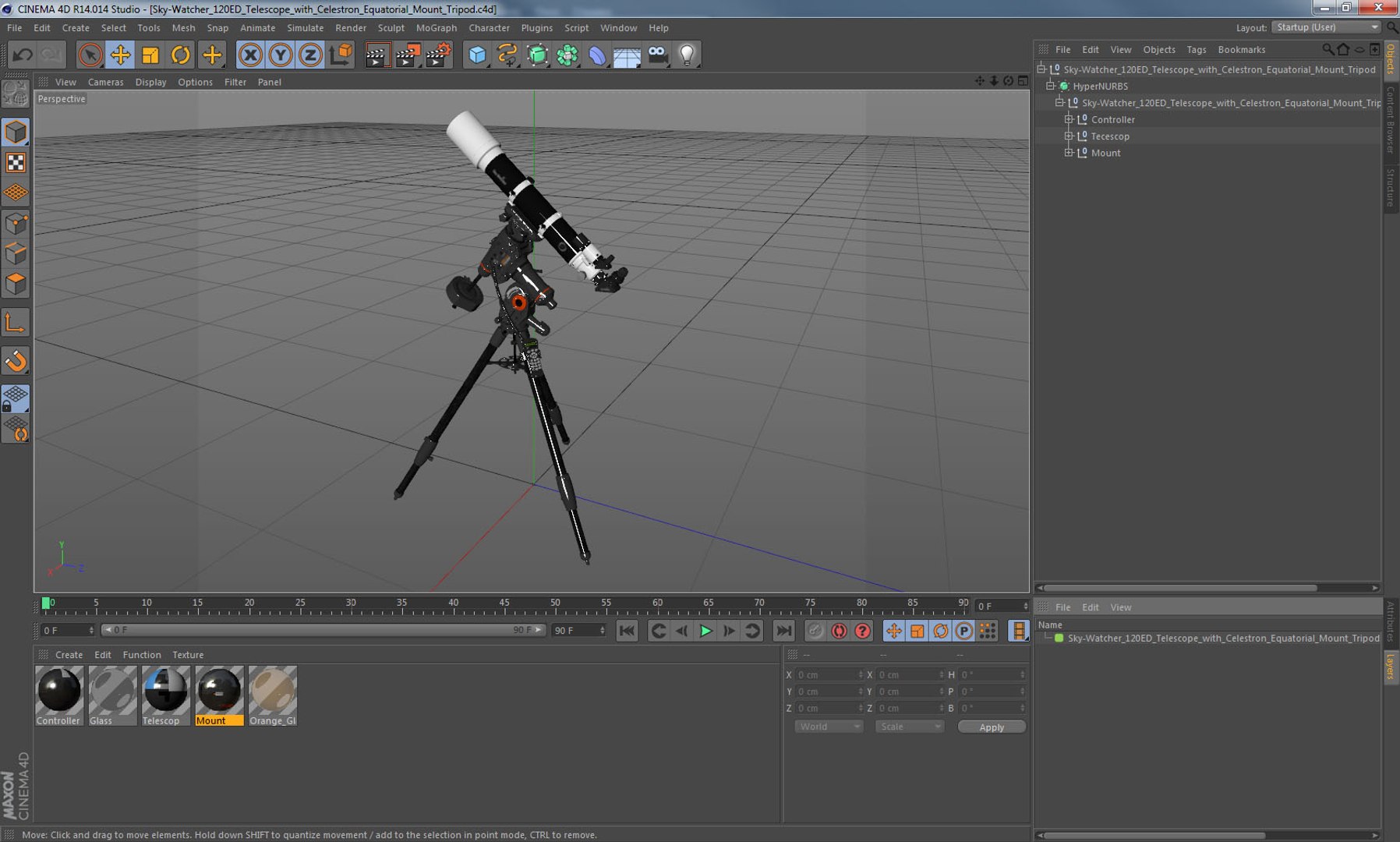Toggle Autokeying button
1400x842 pixels.
pos(839,631)
